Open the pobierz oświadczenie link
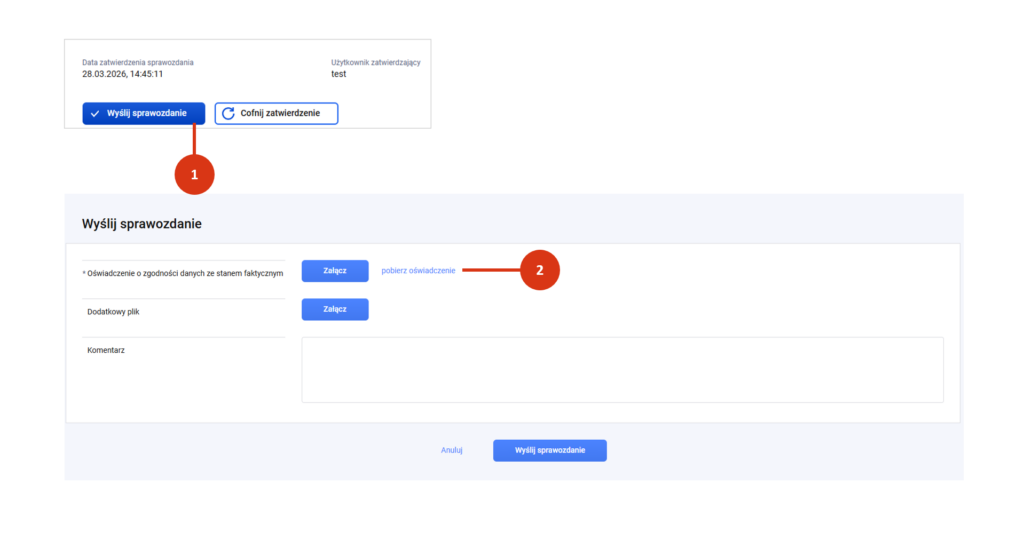The image size is (1024, 539). coord(418,271)
